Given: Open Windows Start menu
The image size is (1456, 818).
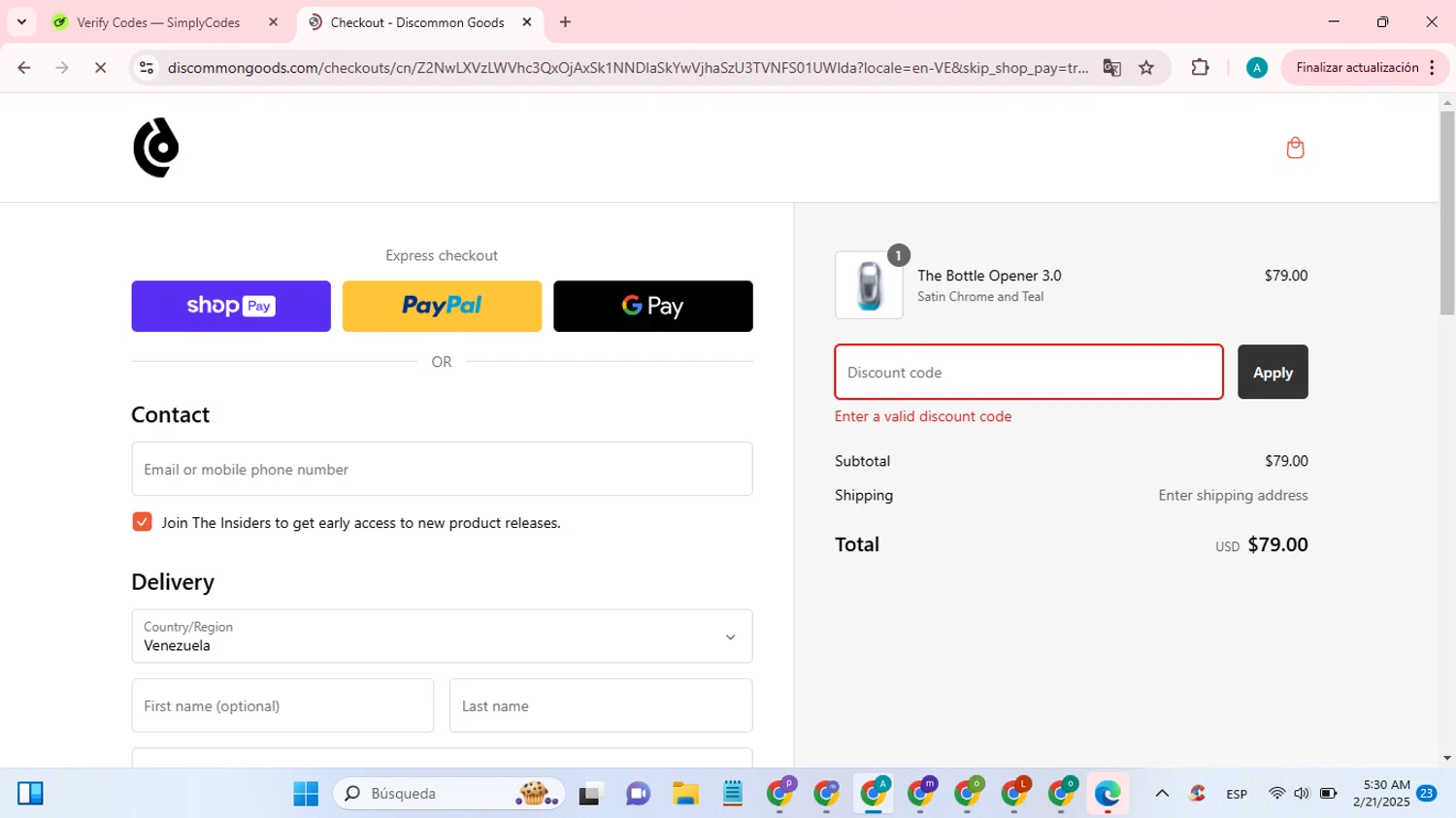Looking at the screenshot, I should tap(306, 794).
